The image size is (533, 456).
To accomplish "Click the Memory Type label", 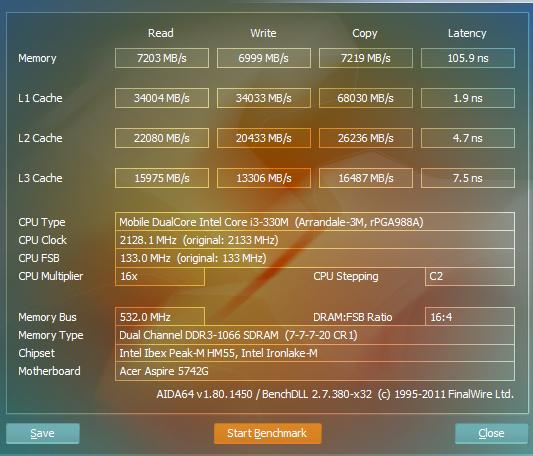I will 51,335.
